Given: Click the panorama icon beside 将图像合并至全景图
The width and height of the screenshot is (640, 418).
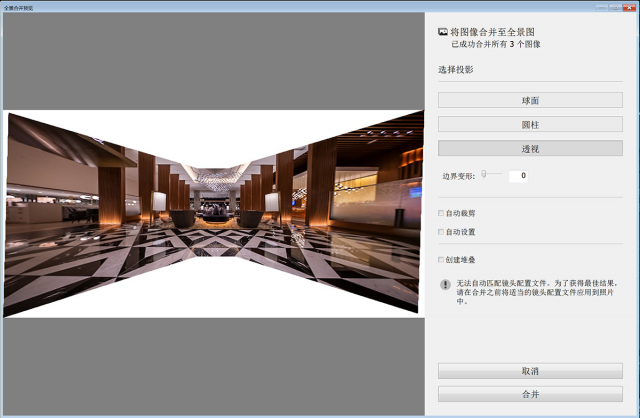Looking at the screenshot, I should coord(443,33).
